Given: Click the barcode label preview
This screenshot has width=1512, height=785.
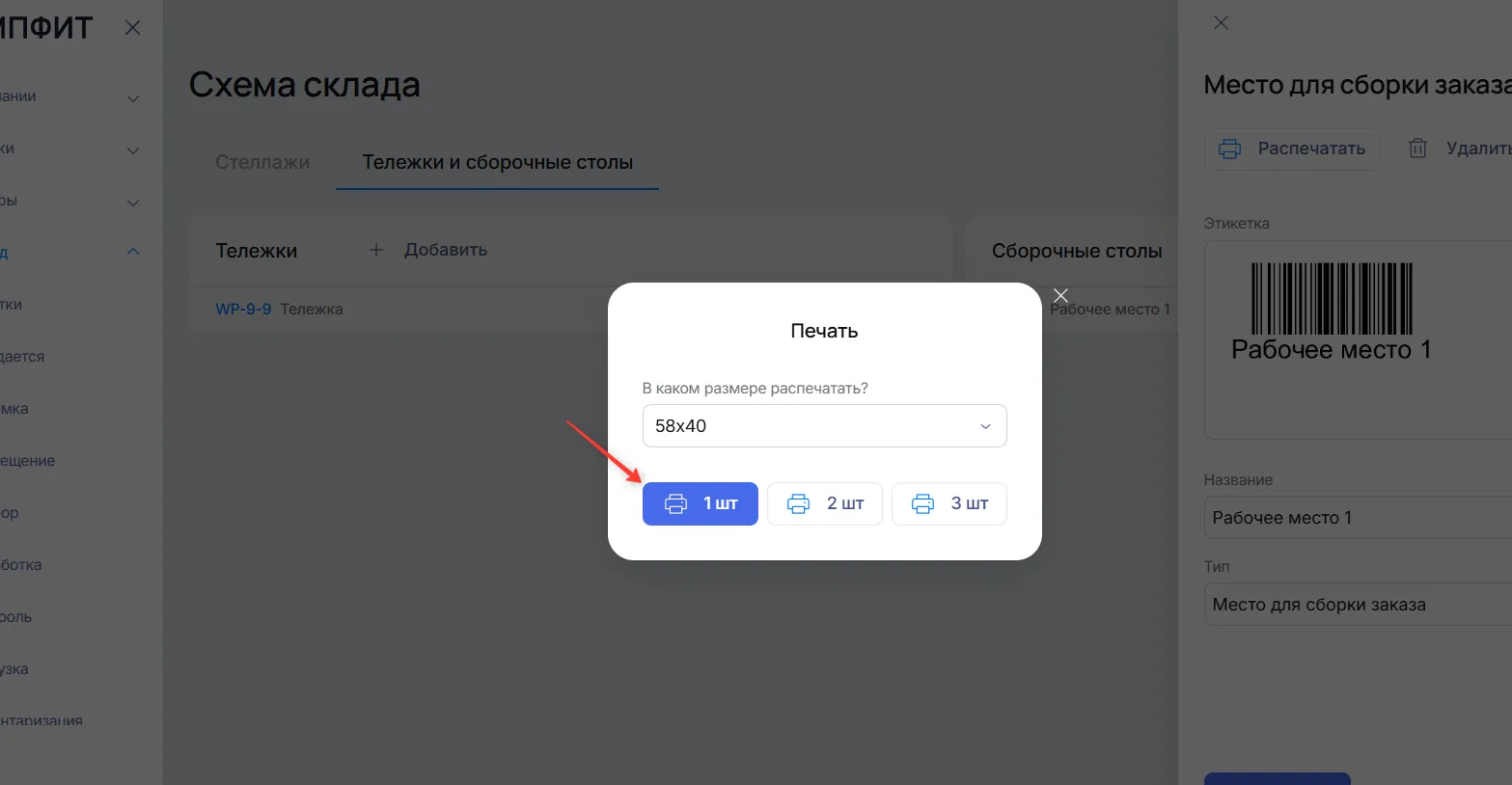Looking at the screenshot, I should (x=1358, y=340).
